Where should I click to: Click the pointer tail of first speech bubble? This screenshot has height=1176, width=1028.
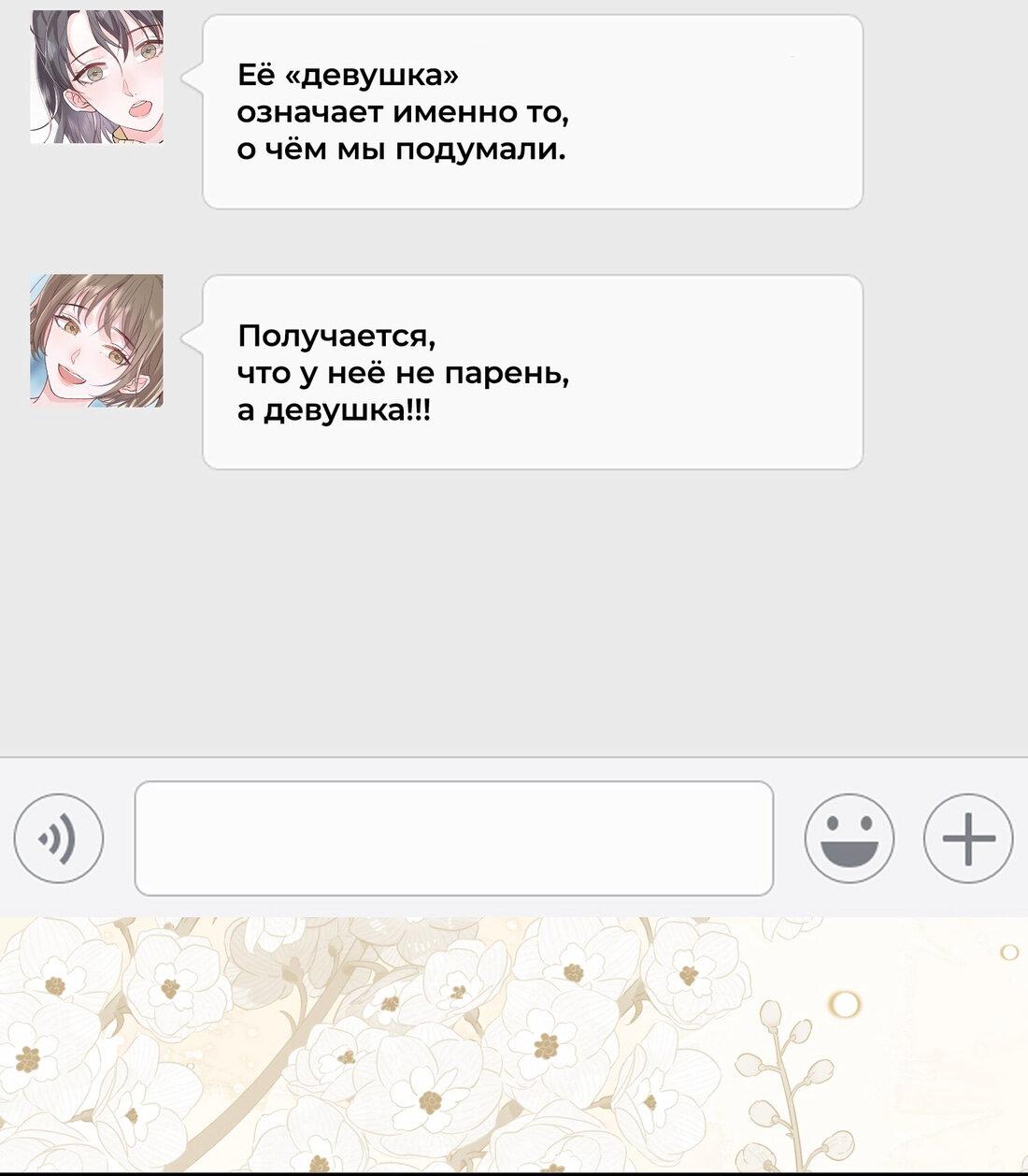pos(193,78)
